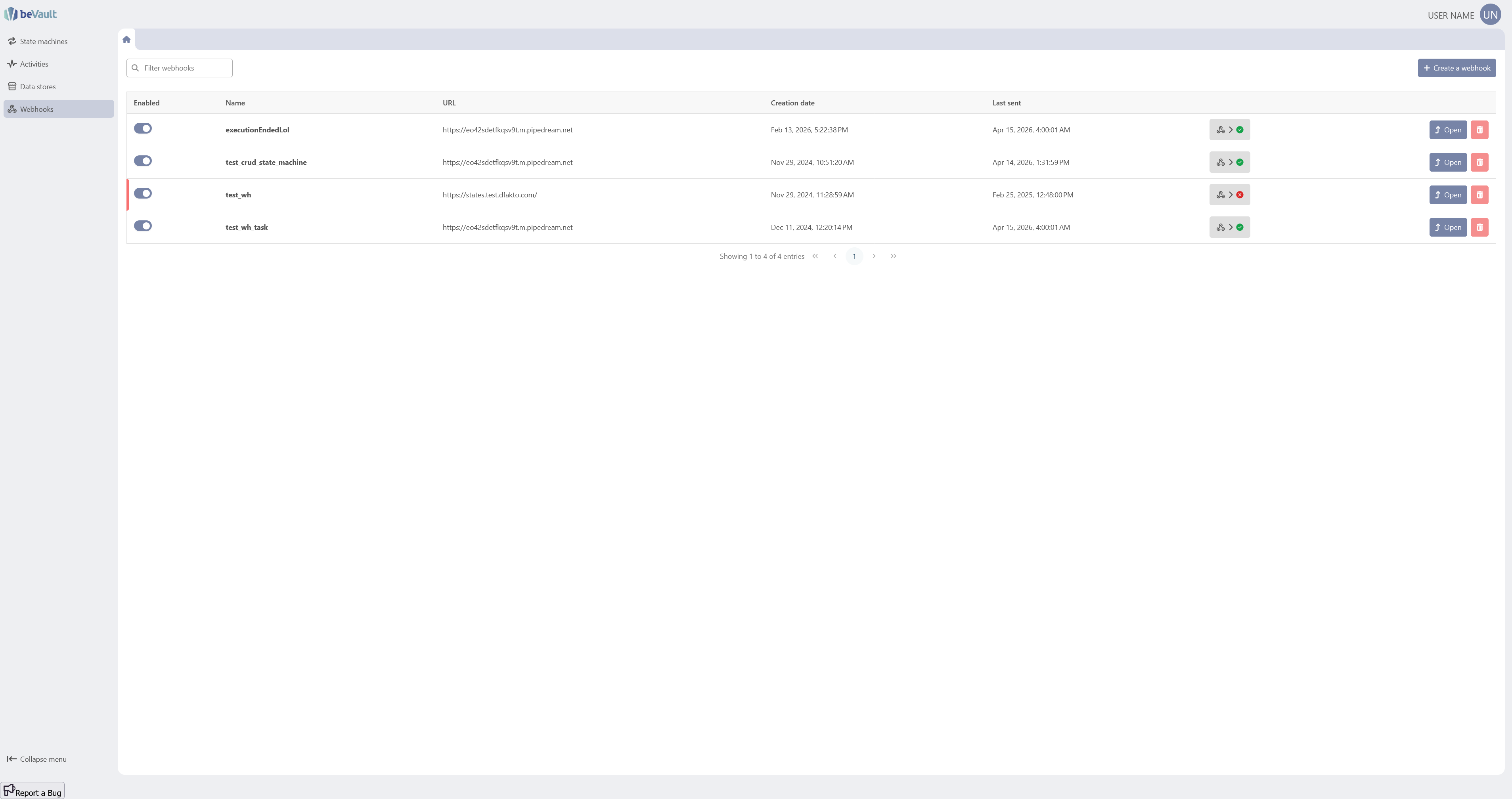Disable the executionEndedLol webhook toggle
Image resolution: width=1512 pixels, height=799 pixels.
[x=143, y=128]
